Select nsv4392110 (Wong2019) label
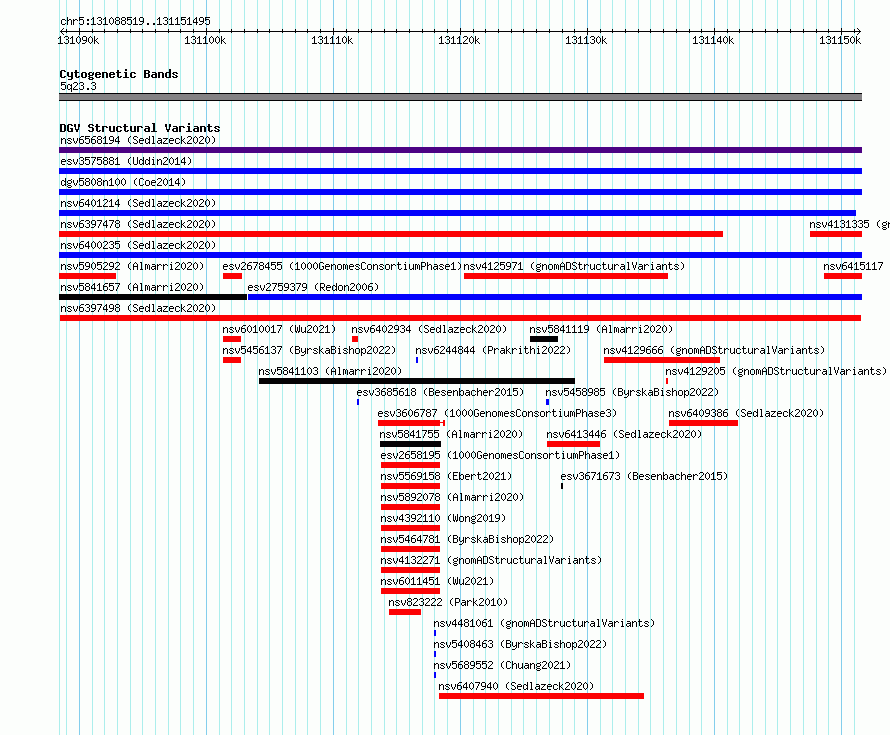The width and height of the screenshot is (890, 735). coord(443,518)
